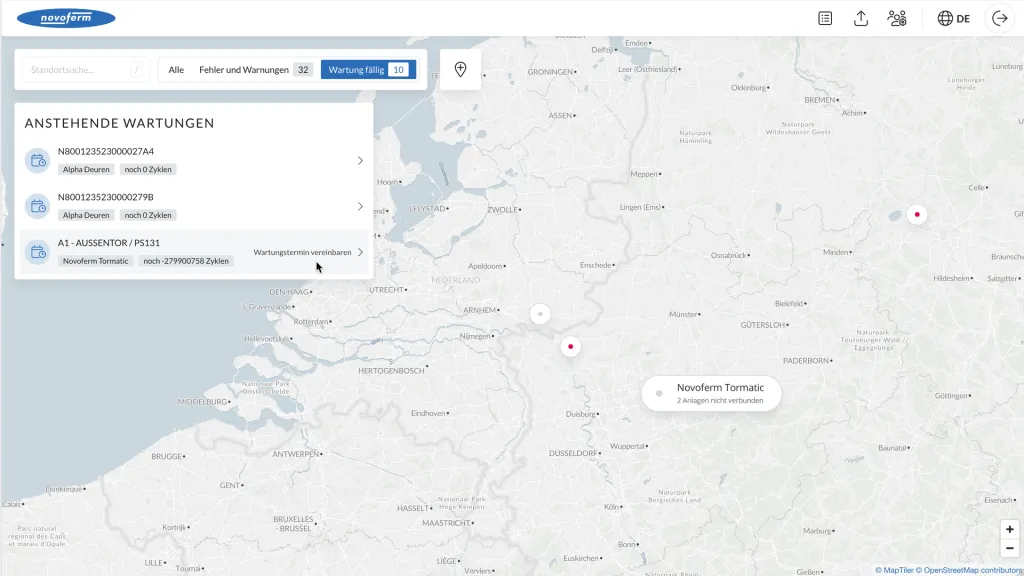Image resolution: width=1024 pixels, height=576 pixels.
Task: Click calendar icon of N800123523000027A4
Action: (37, 161)
